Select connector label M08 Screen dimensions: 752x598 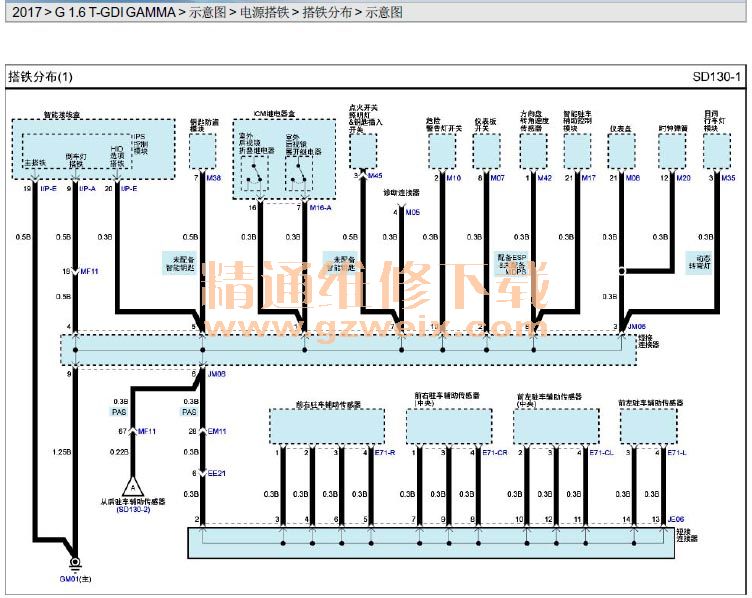[633, 178]
